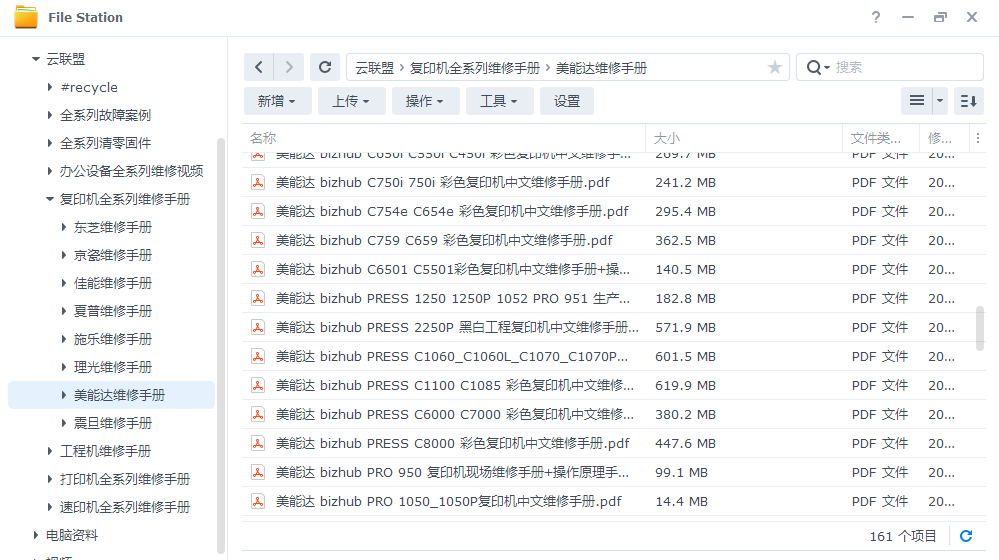Select the 美能达 bizhub PRESS C8000 file name
Viewport: 999px width, 560px height.
coord(452,443)
